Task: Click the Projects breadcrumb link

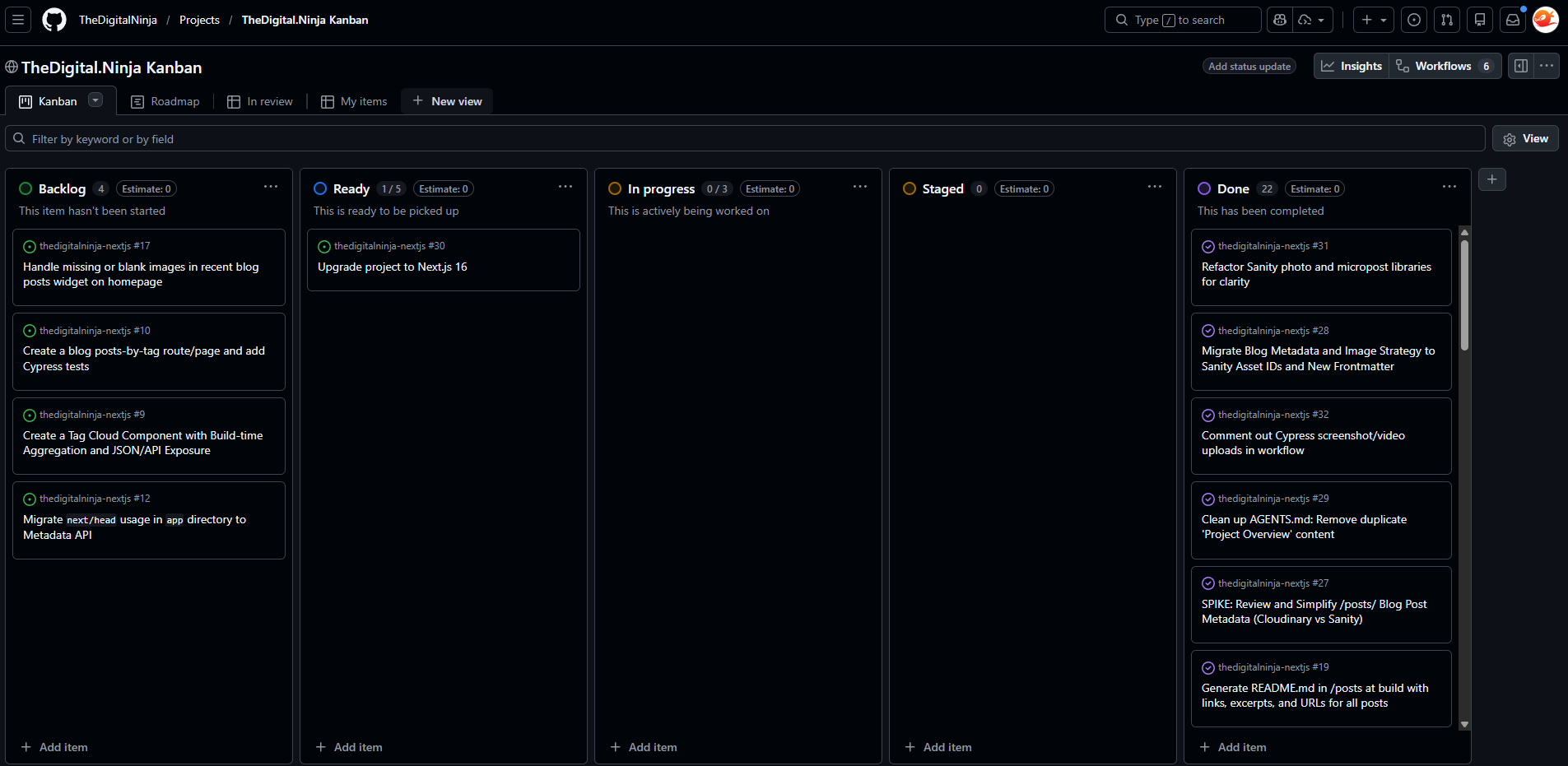Action: point(199,20)
